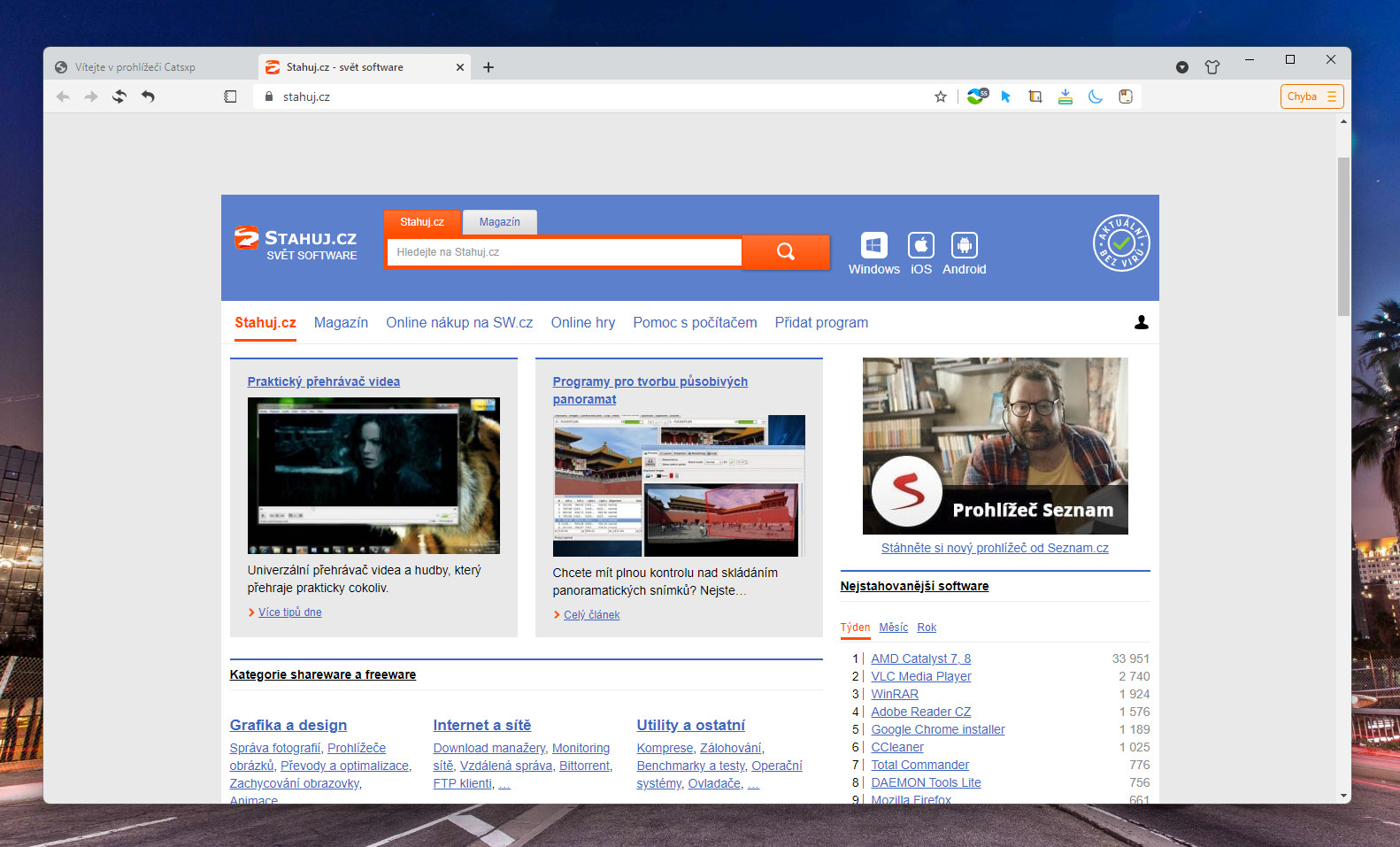Switch to the Magazín search tab
The width and height of the screenshot is (1400, 847).
pyautogui.click(x=500, y=222)
